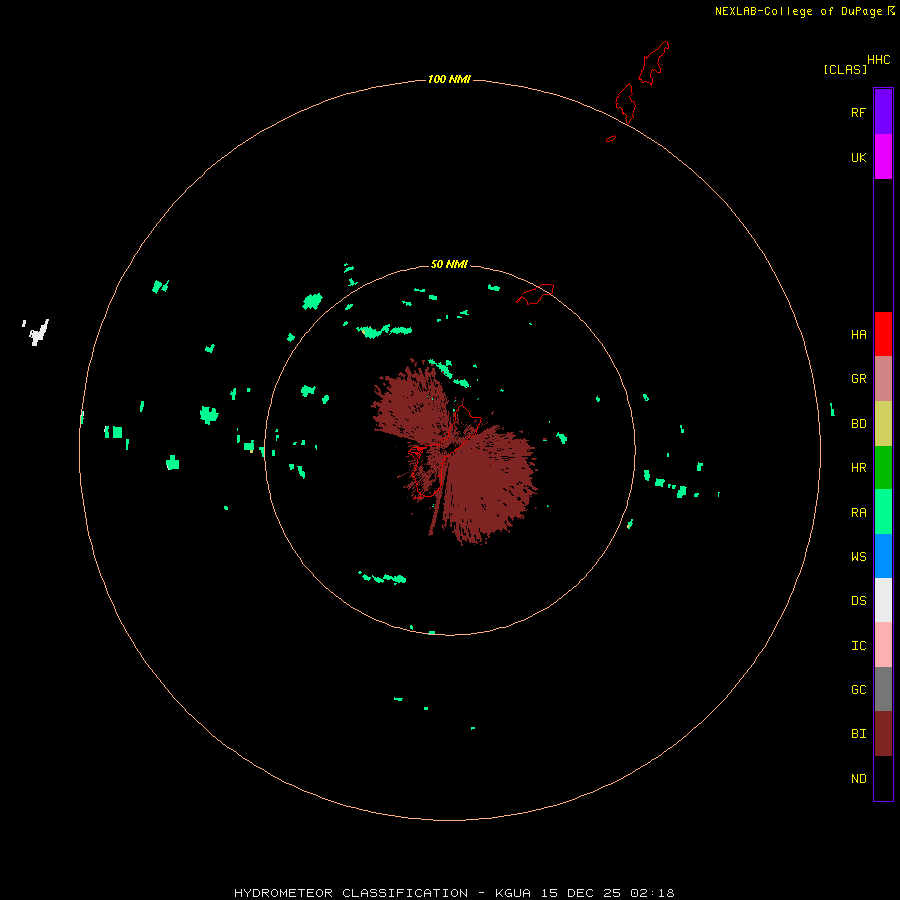
Task: Click the ND legend label
Action: pos(858,778)
